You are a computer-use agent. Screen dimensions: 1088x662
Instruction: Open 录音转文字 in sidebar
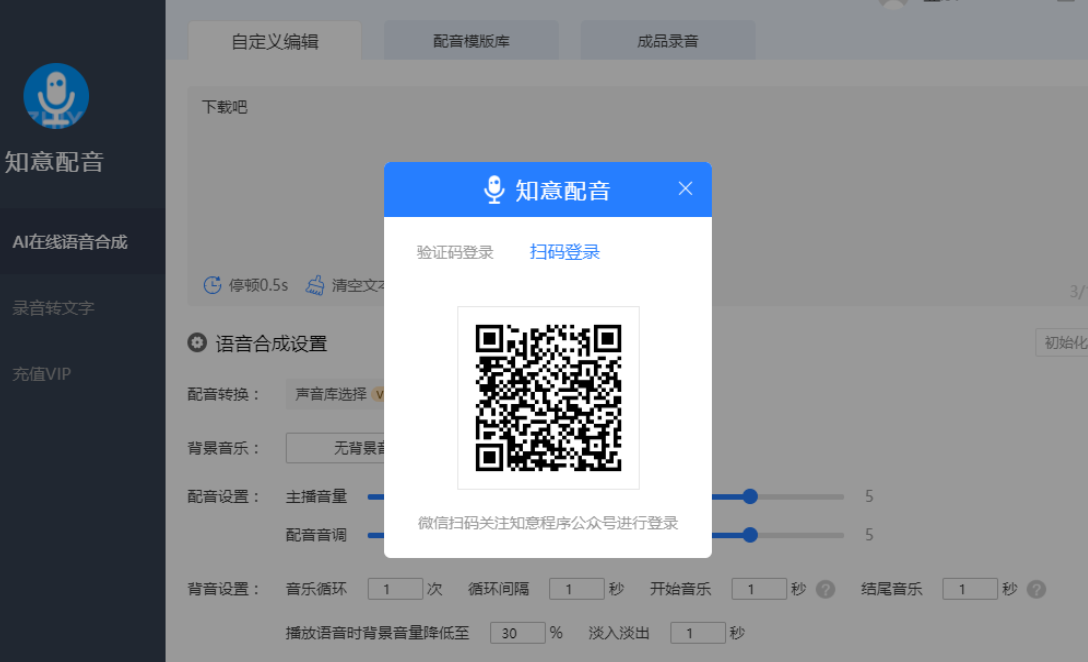[53, 308]
